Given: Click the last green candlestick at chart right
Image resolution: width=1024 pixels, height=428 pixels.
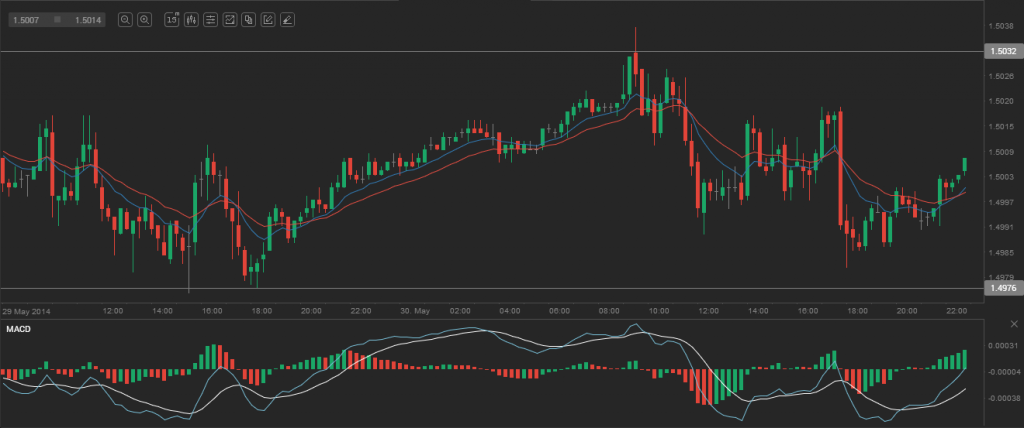Looking at the screenshot, I should click(965, 165).
